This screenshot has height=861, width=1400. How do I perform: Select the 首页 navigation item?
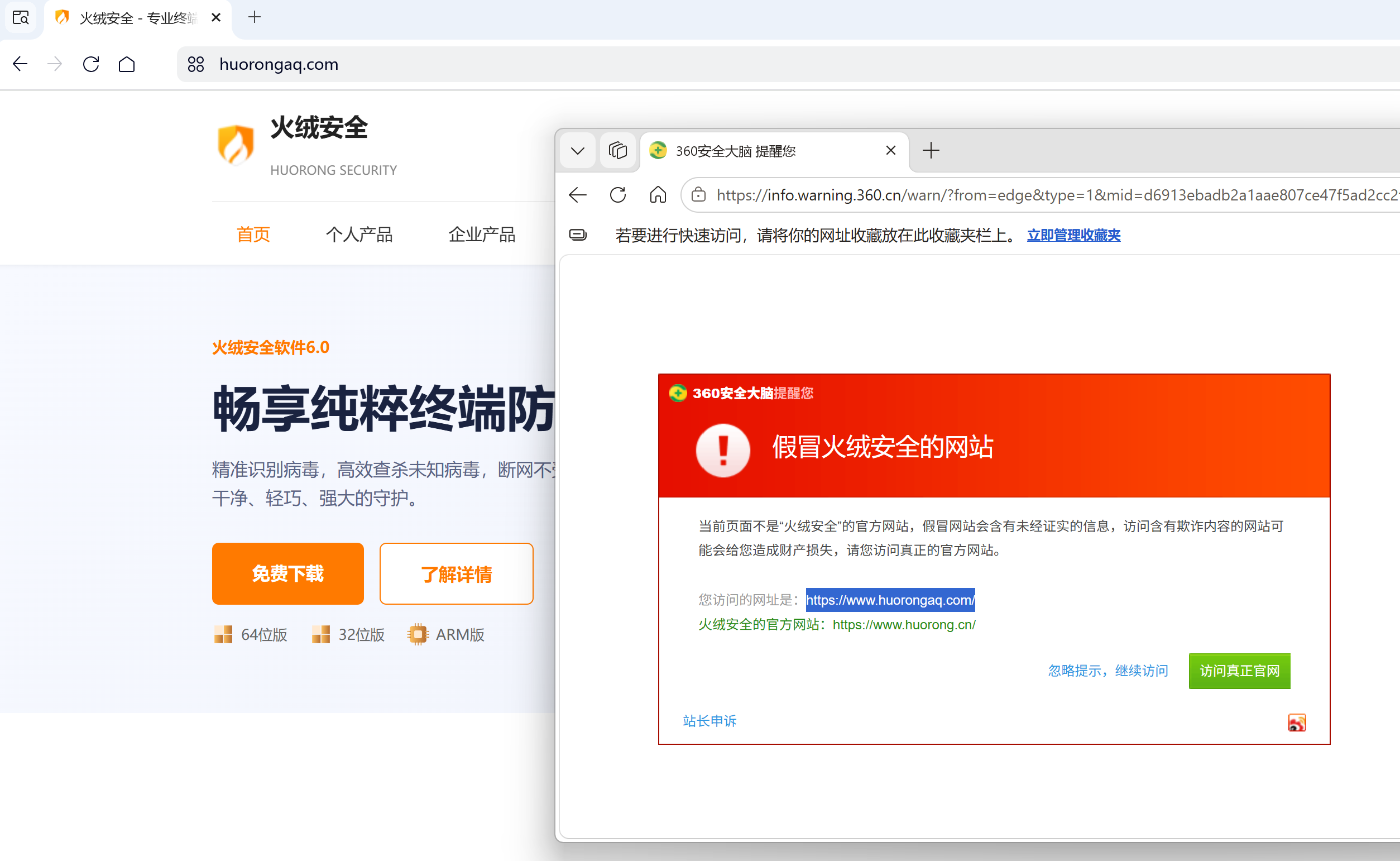click(253, 234)
